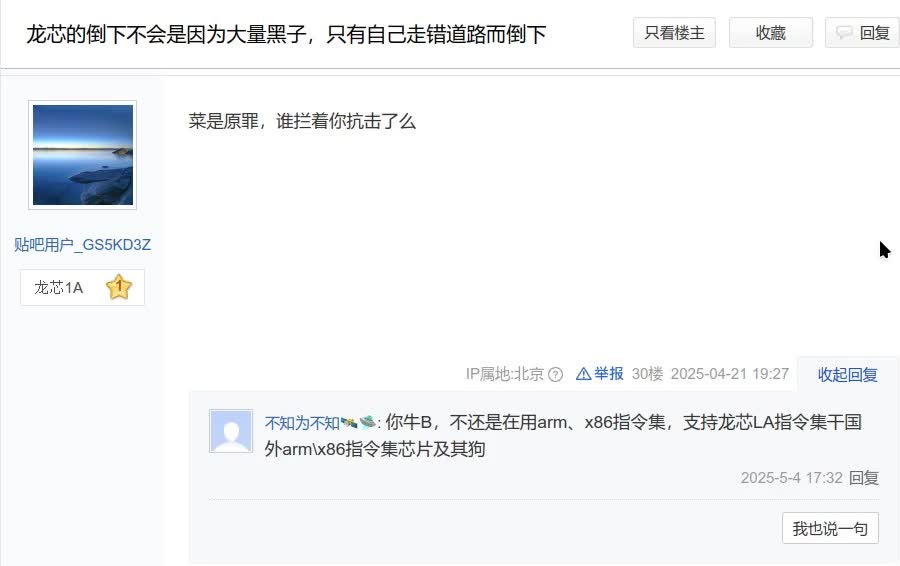Visit the profile link 贴吧用户_GS5KD3Z
Screen dimensions: 900x566
pos(82,245)
